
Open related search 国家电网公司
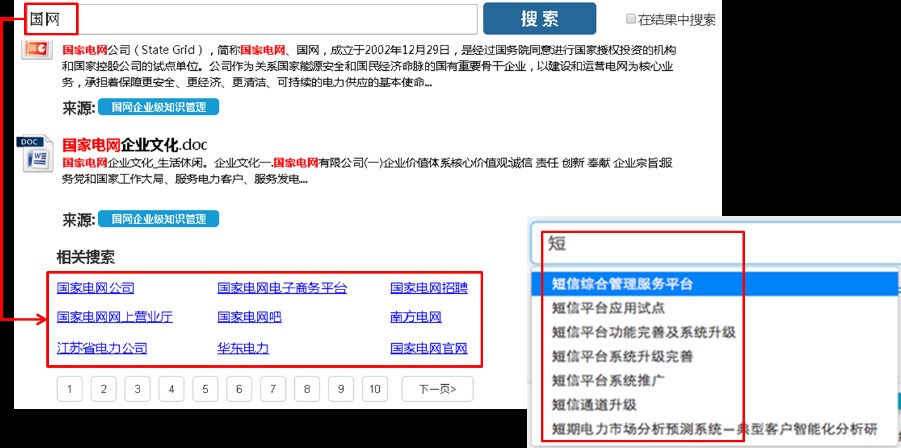tap(95, 288)
